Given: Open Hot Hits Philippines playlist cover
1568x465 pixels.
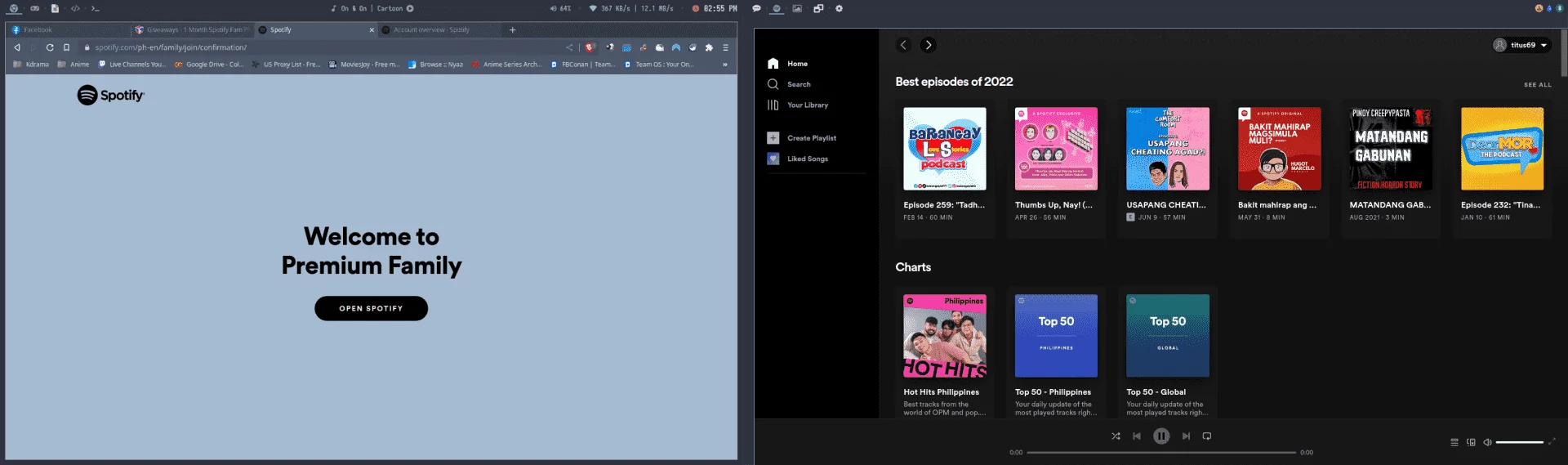Looking at the screenshot, I should click(944, 336).
